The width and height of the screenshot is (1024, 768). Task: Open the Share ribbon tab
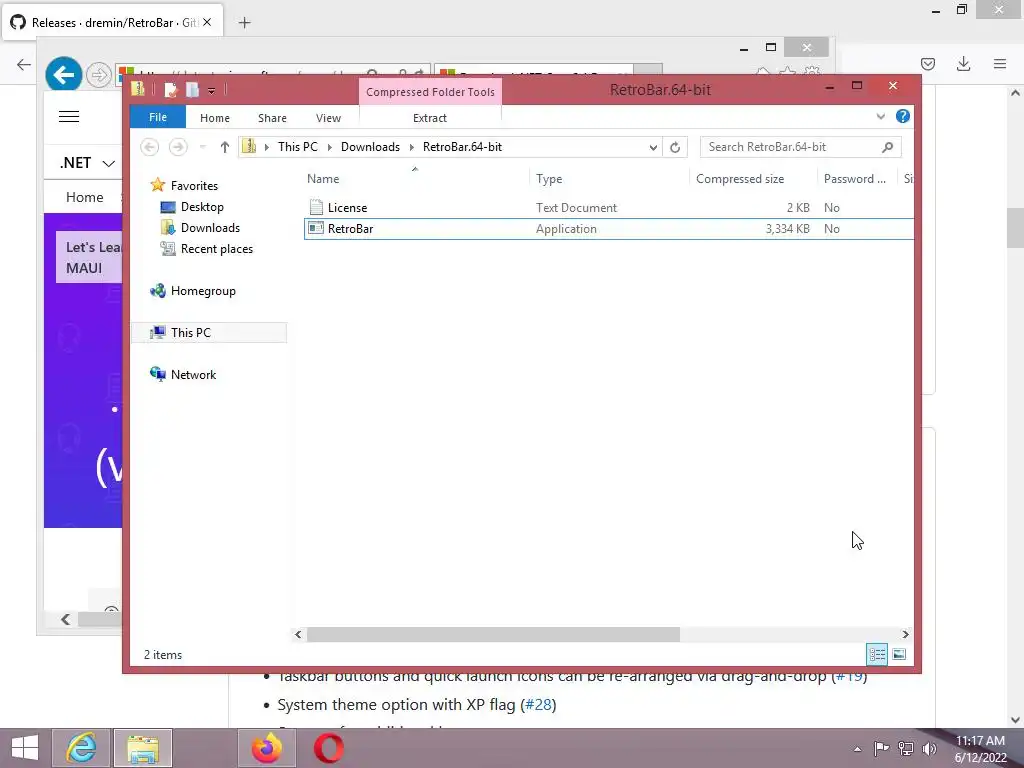point(272,118)
